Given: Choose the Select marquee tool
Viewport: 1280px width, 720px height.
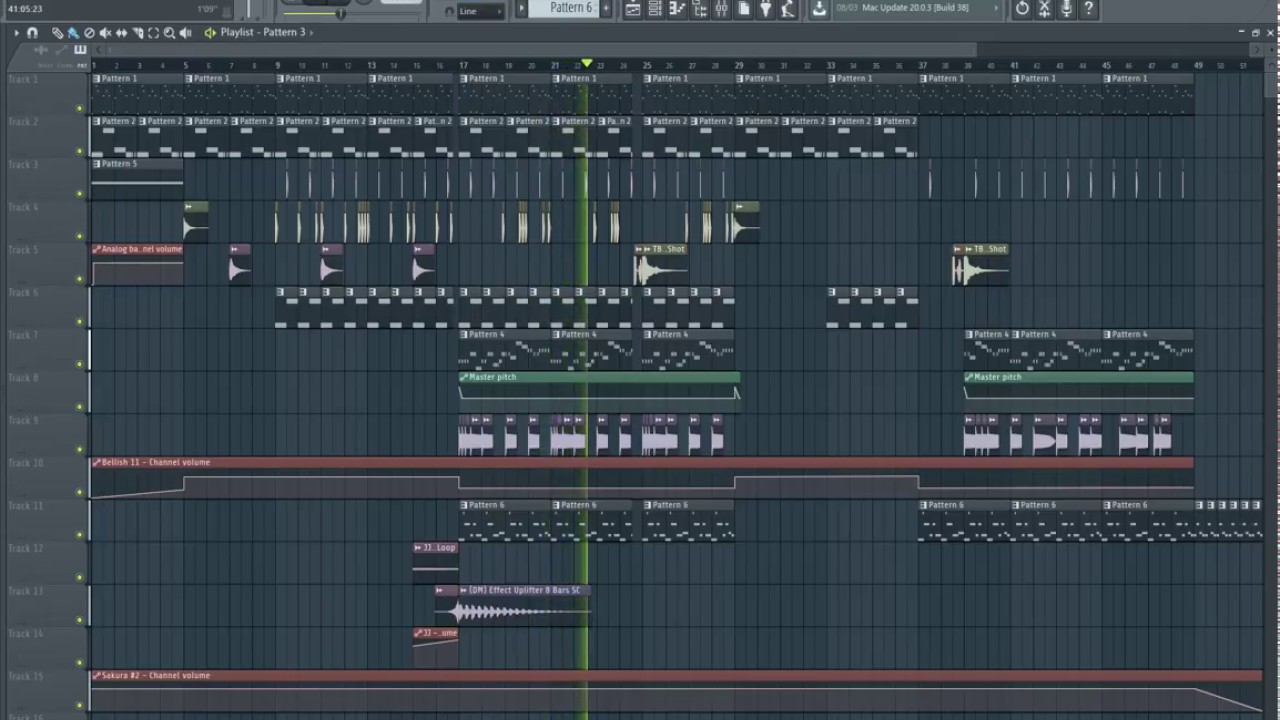Looking at the screenshot, I should pos(153,33).
